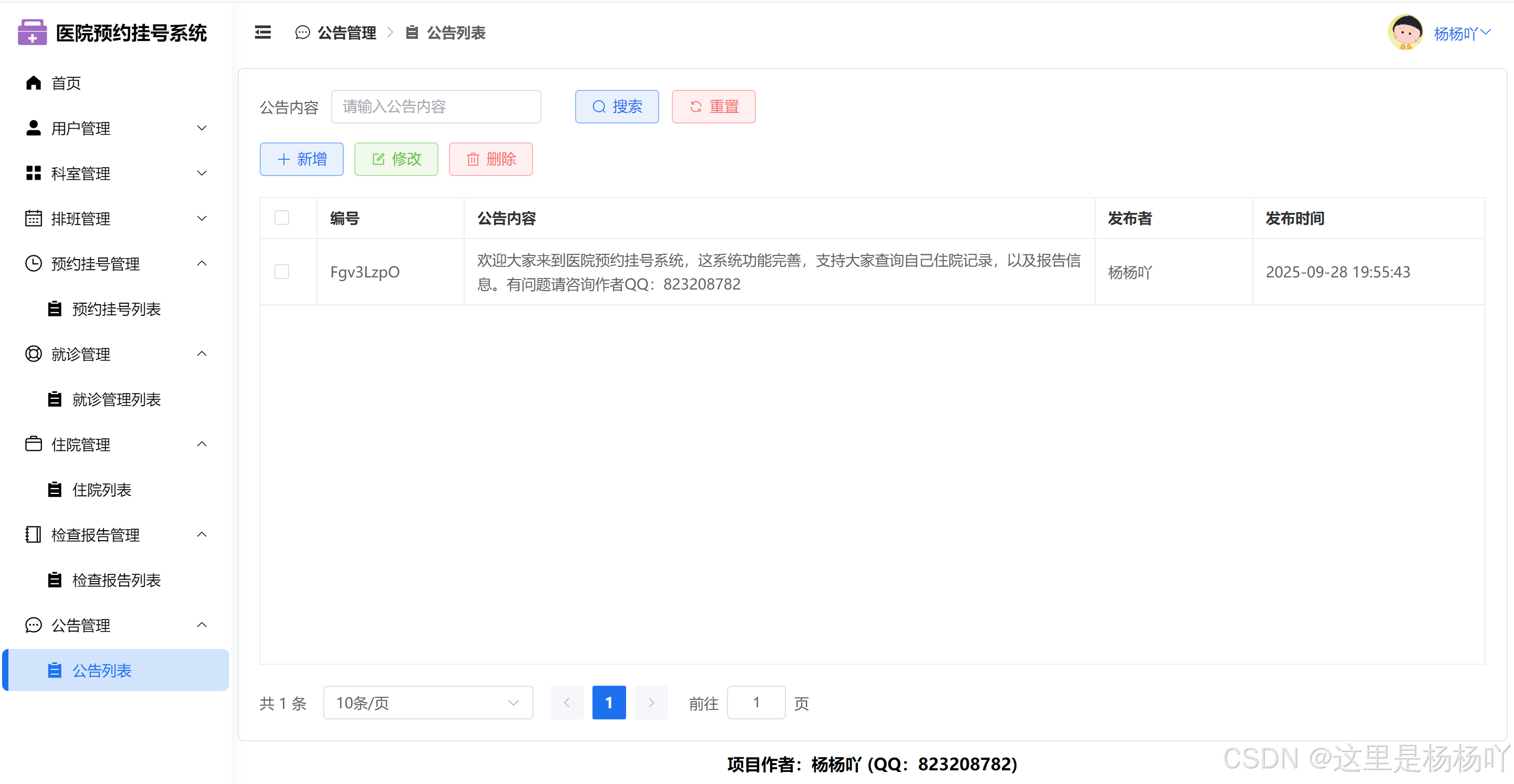Click the notebook icon for 检查报告管理
The width and height of the screenshot is (1514, 784).
(34, 534)
